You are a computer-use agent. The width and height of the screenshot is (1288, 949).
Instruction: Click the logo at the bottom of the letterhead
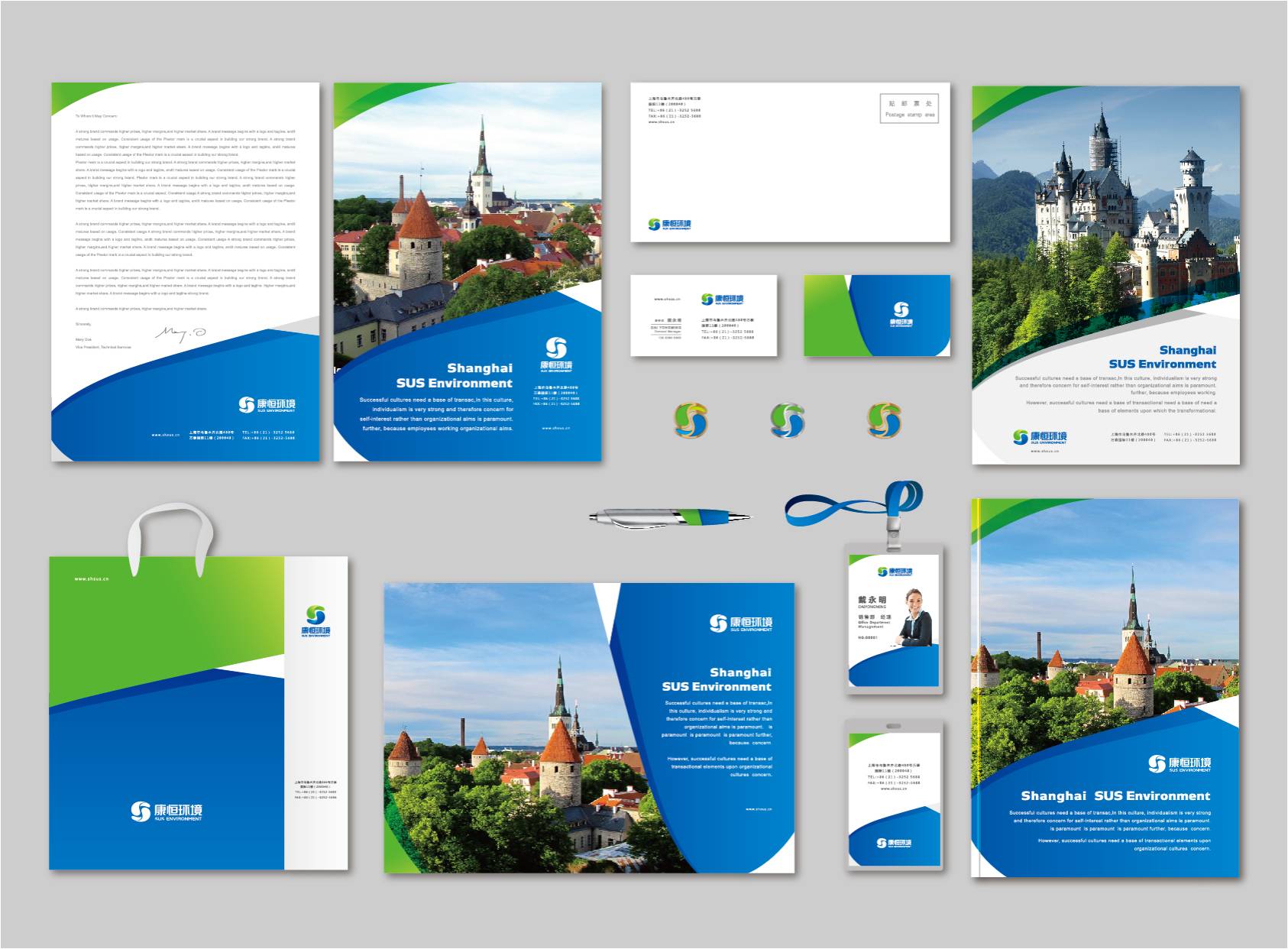pyautogui.click(x=267, y=405)
